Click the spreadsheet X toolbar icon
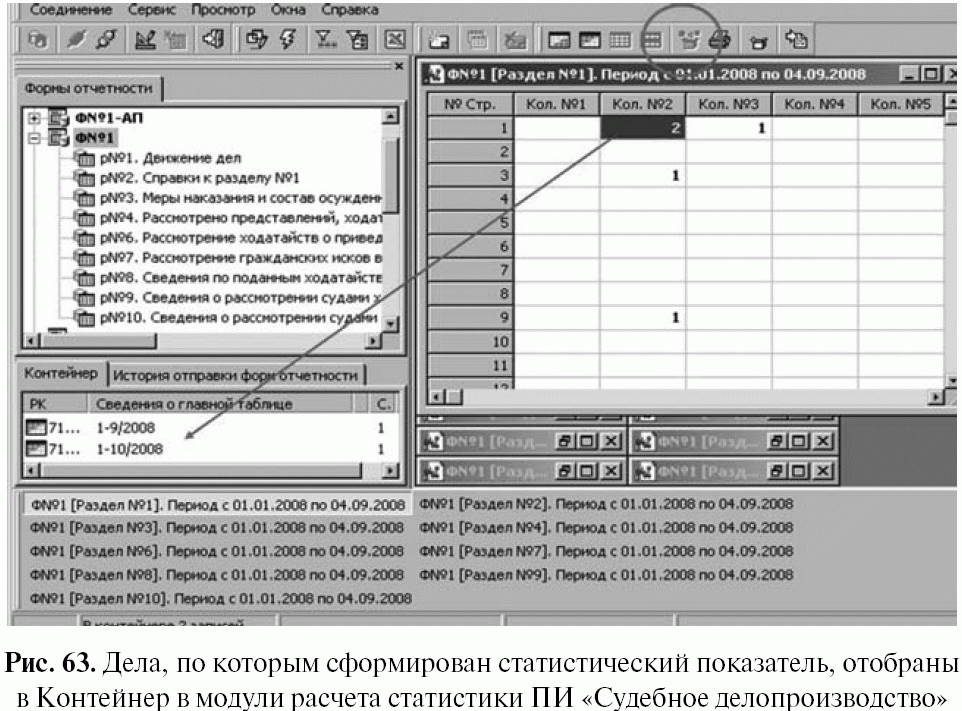Screen dimensions: 962x711 [x=394, y=40]
